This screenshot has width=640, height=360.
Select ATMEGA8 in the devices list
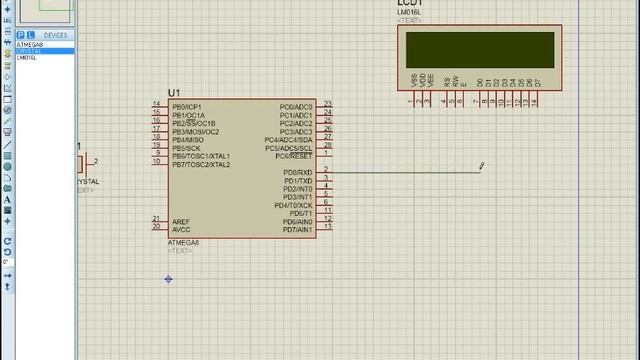tap(45, 44)
